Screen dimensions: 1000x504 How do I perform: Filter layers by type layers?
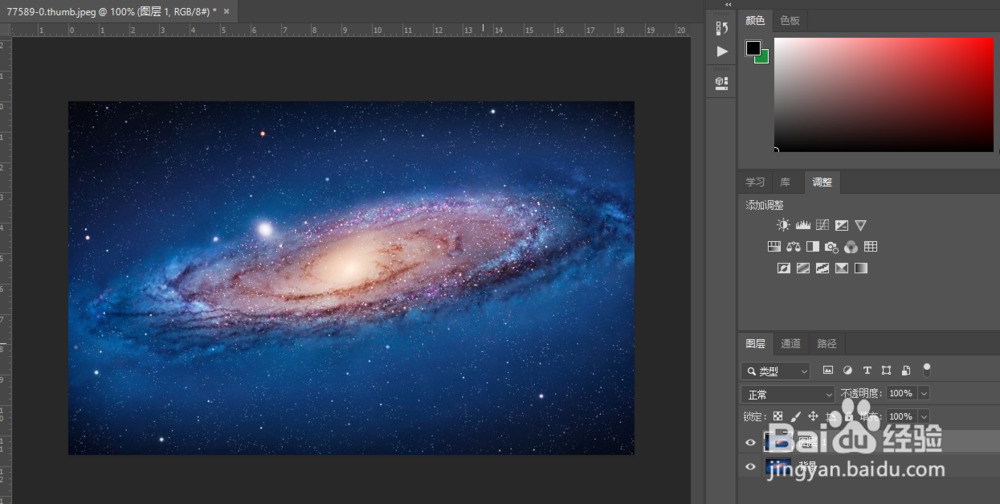pyautogui.click(x=867, y=370)
